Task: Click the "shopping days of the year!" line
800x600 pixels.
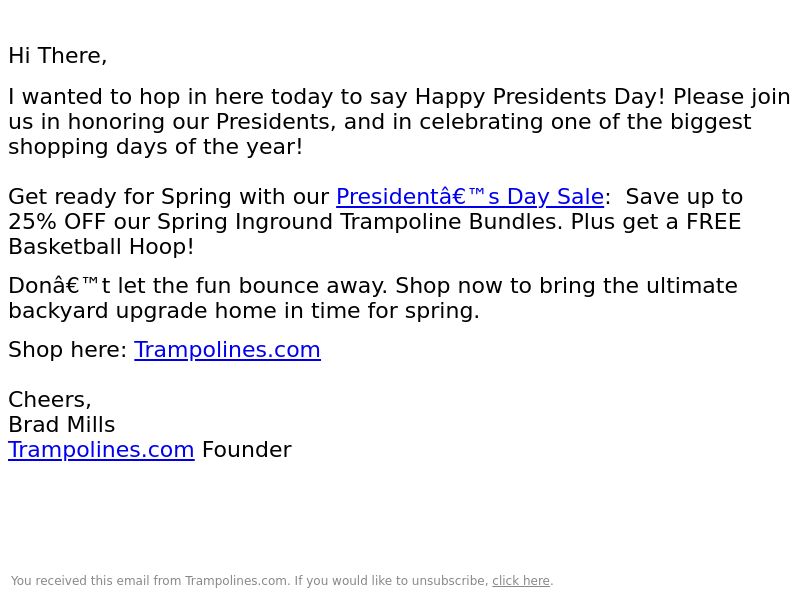Action: [x=156, y=147]
